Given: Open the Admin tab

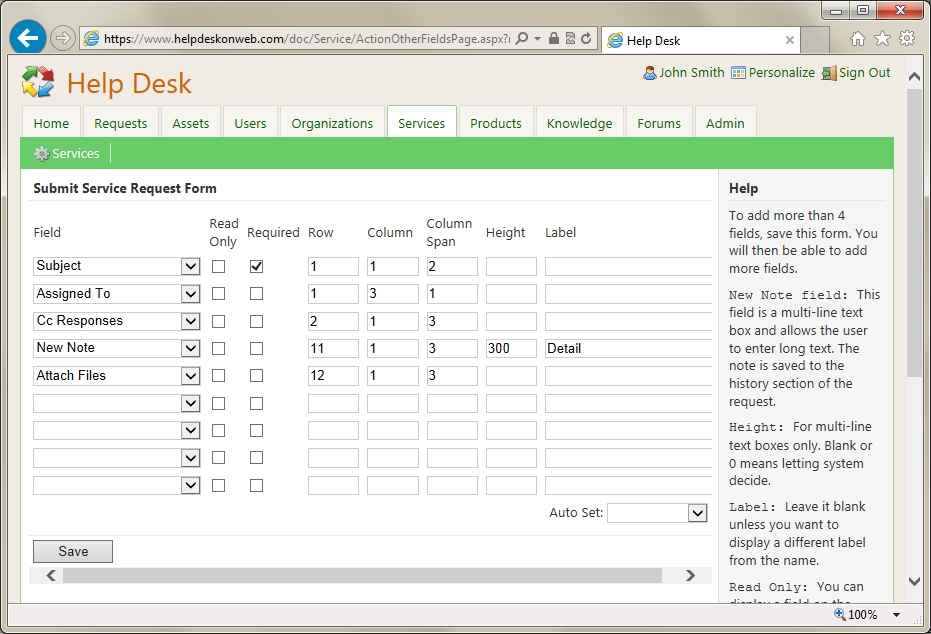Looking at the screenshot, I should tap(725, 123).
